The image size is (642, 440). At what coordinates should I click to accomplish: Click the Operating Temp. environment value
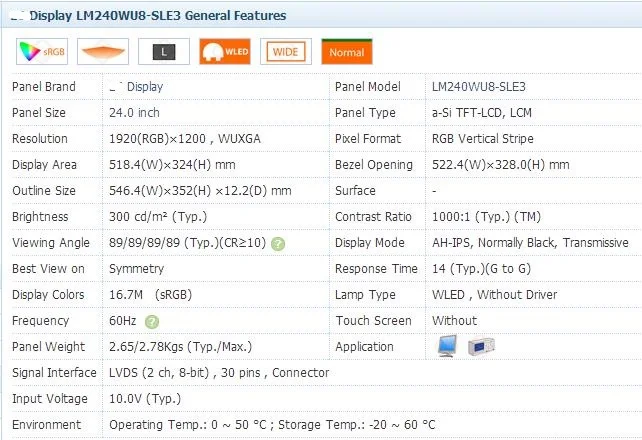pos(272,425)
